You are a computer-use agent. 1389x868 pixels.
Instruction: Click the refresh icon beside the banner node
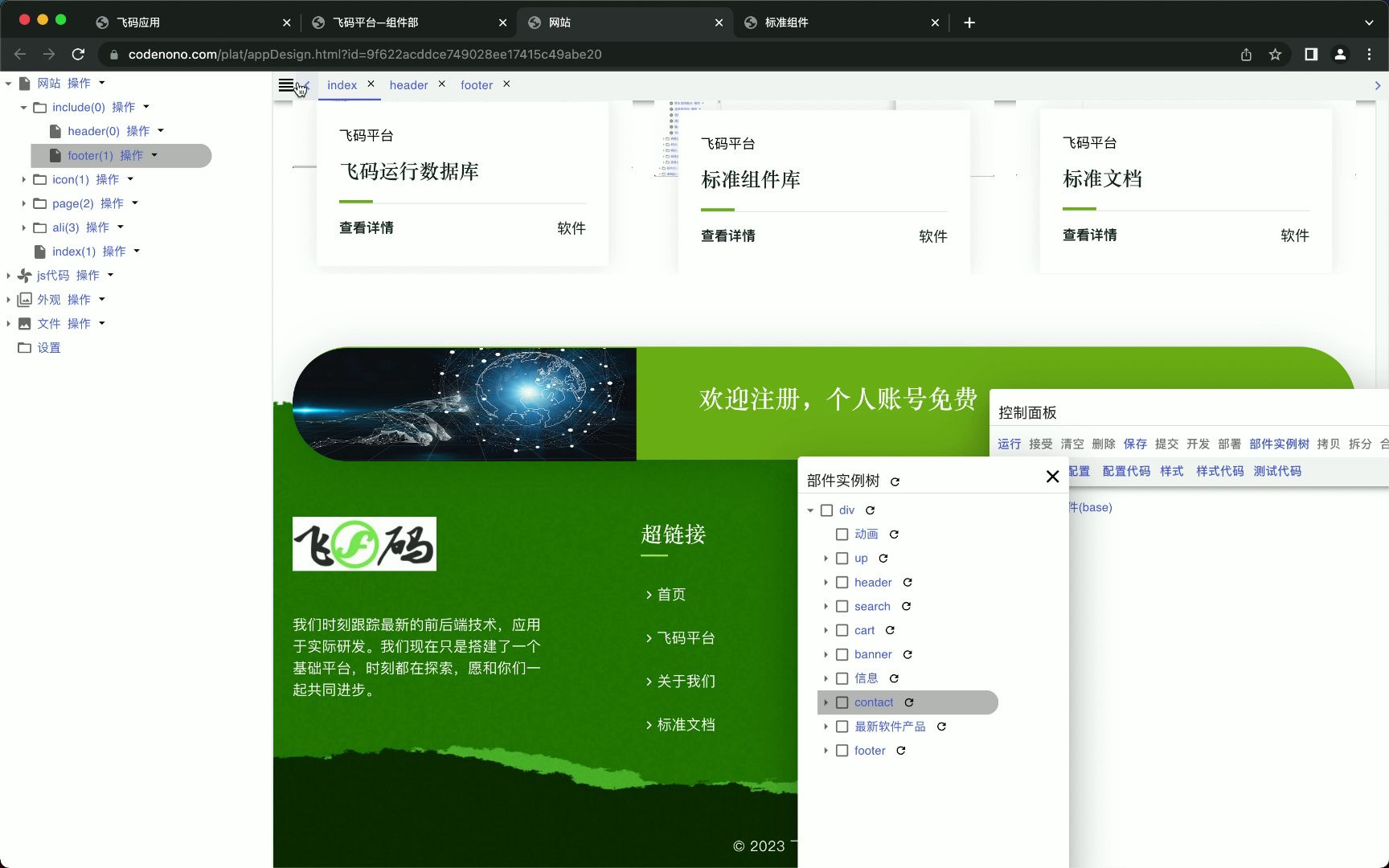pyautogui.click(x=908, y=654)
